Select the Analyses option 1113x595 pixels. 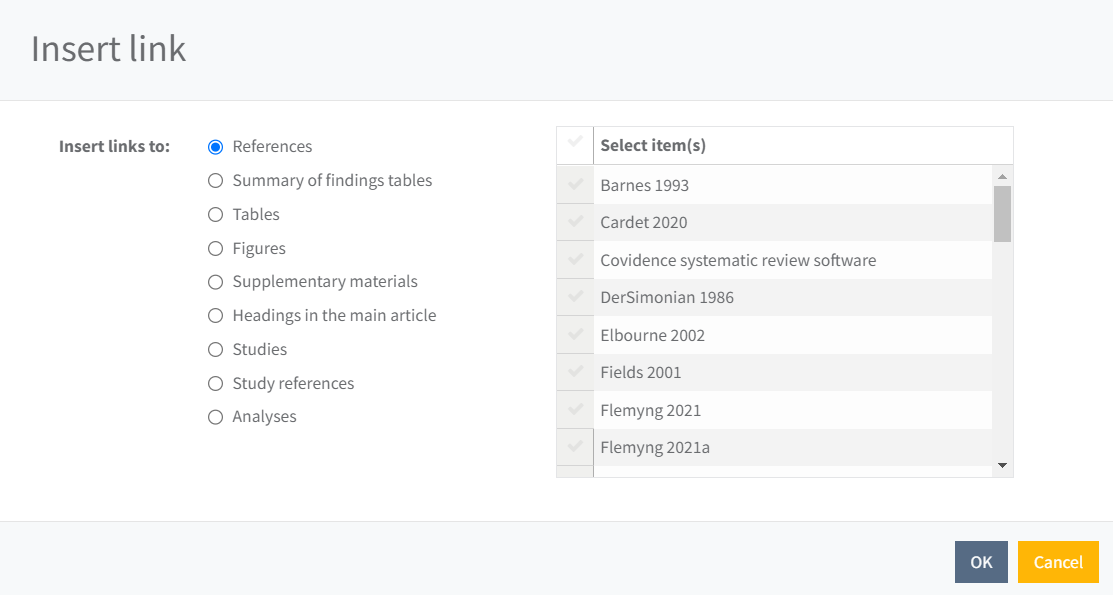pos(215,416)
